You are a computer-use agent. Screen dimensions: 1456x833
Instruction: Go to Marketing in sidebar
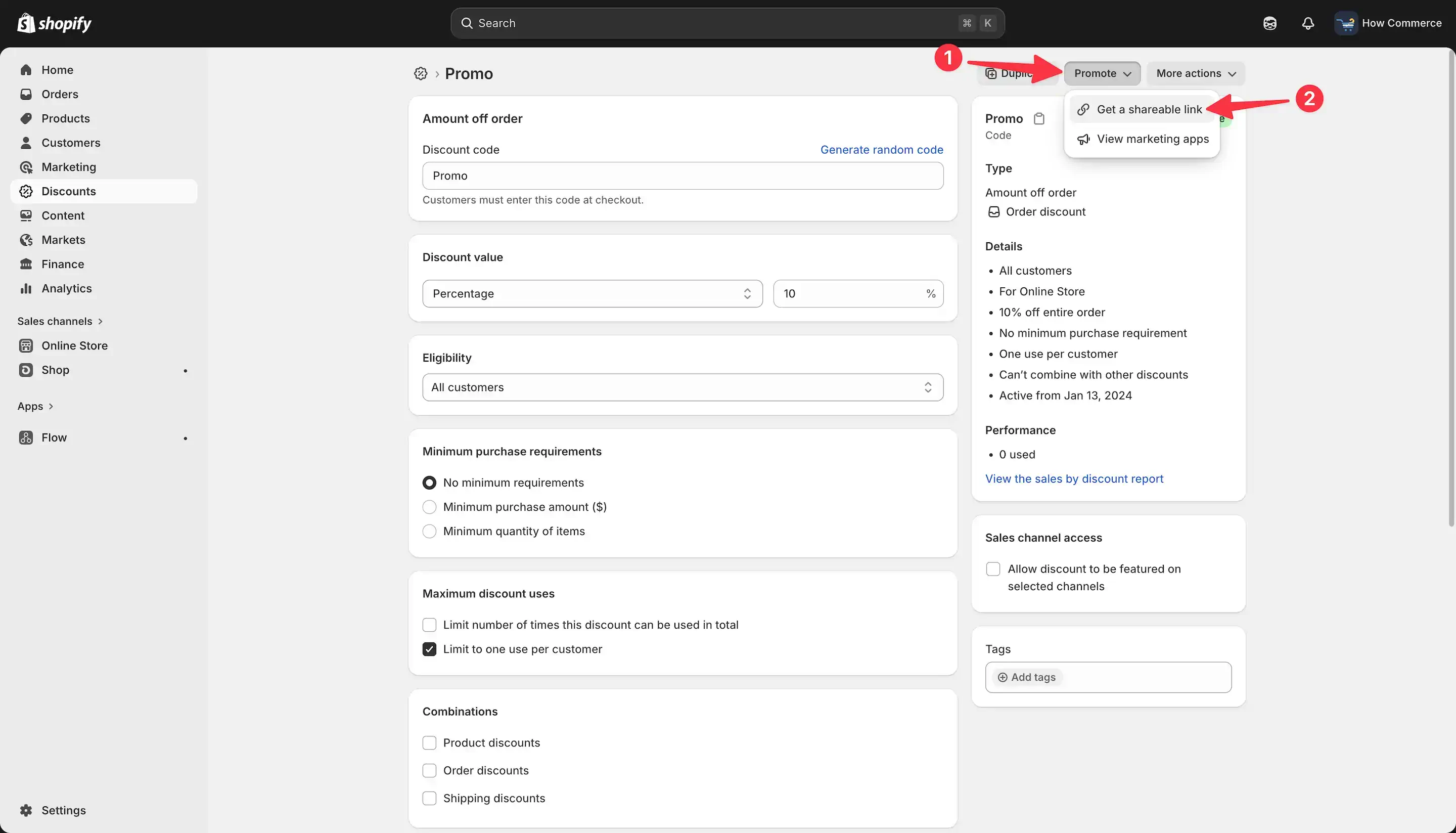tap(69, 167)
